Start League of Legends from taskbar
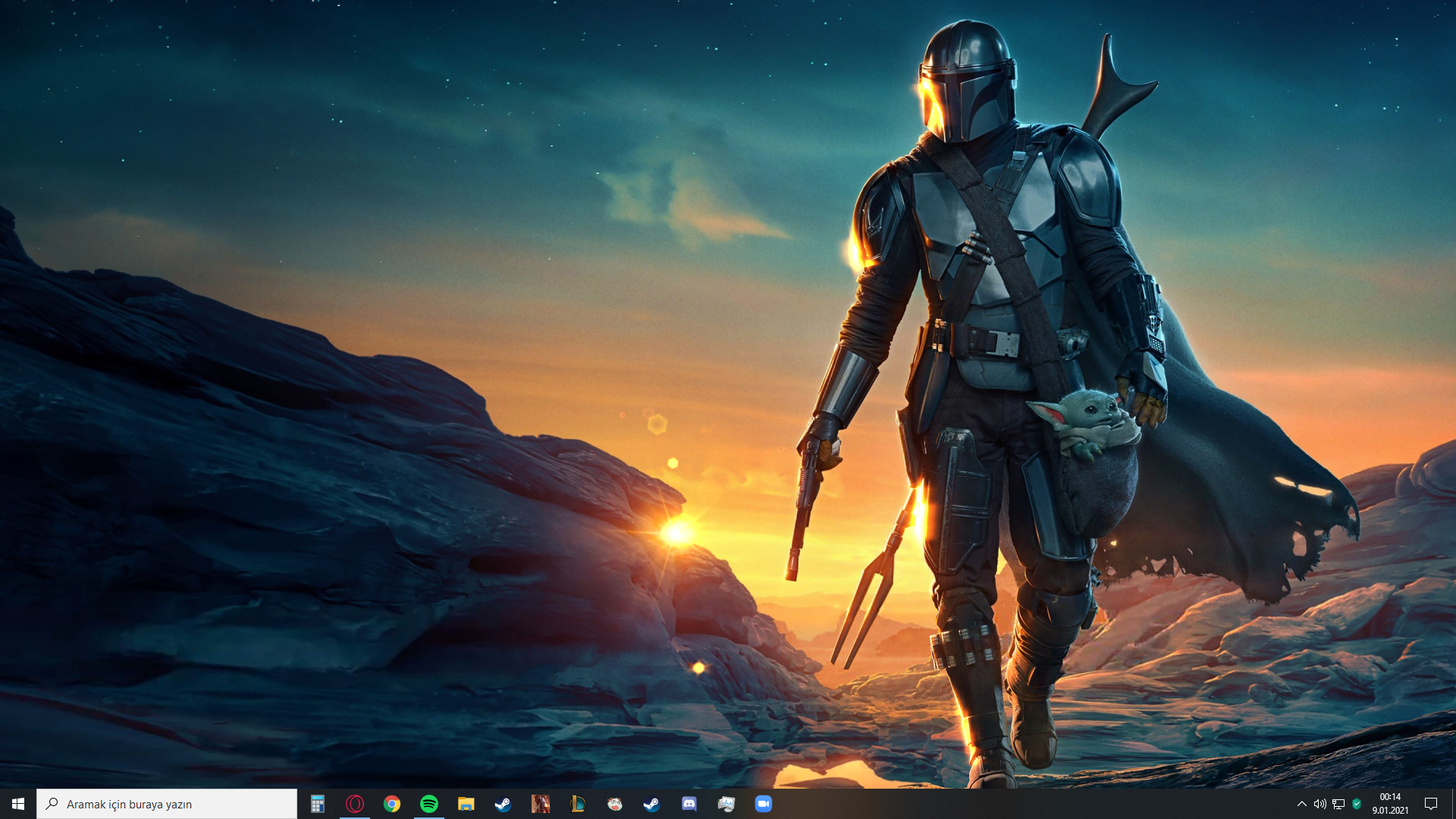The image size is (1456, 819). click(x=577, y=804)
